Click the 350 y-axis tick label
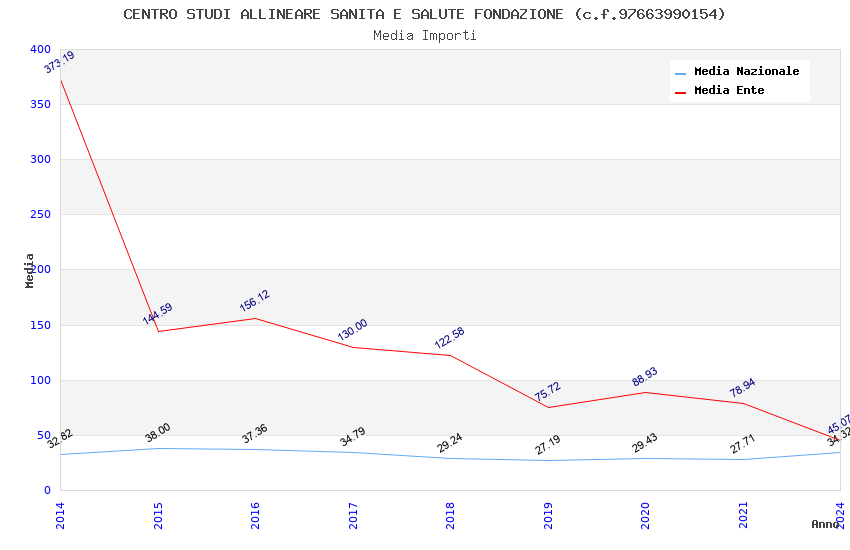850x550 pixels. [40, 104]
